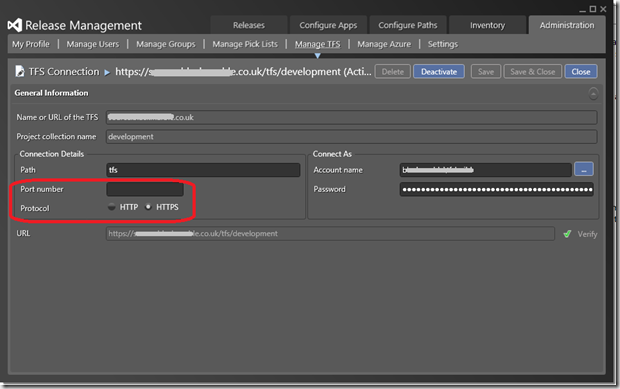Viewport: 620px width, 389px height.
Task: Select the HTTP protocol radio button
Action: (x=112, y=207)
